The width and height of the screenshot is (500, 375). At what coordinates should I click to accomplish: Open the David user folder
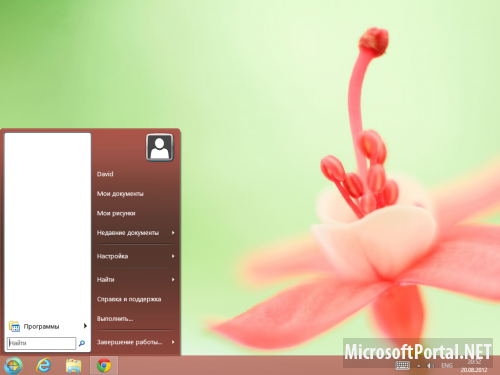coord(105,174)
